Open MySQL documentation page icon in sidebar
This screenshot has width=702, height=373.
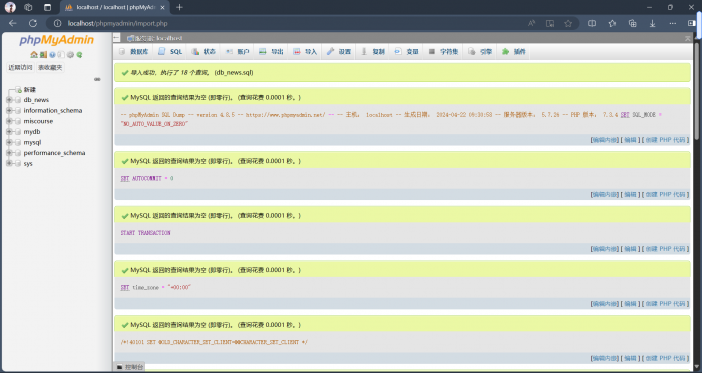tap(61, 55)
